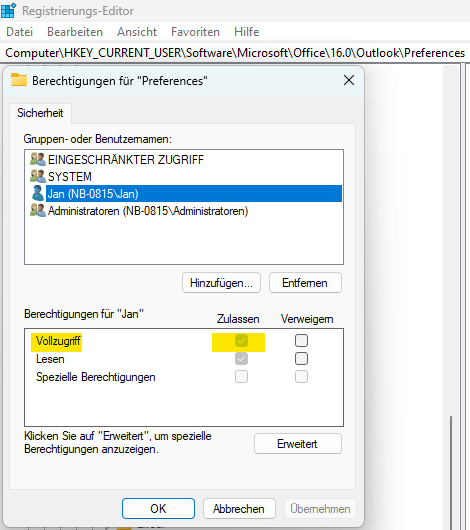This screenshot has height=530, width=470.
Task: Click the Übernehmen button
Action: [320, 508]
